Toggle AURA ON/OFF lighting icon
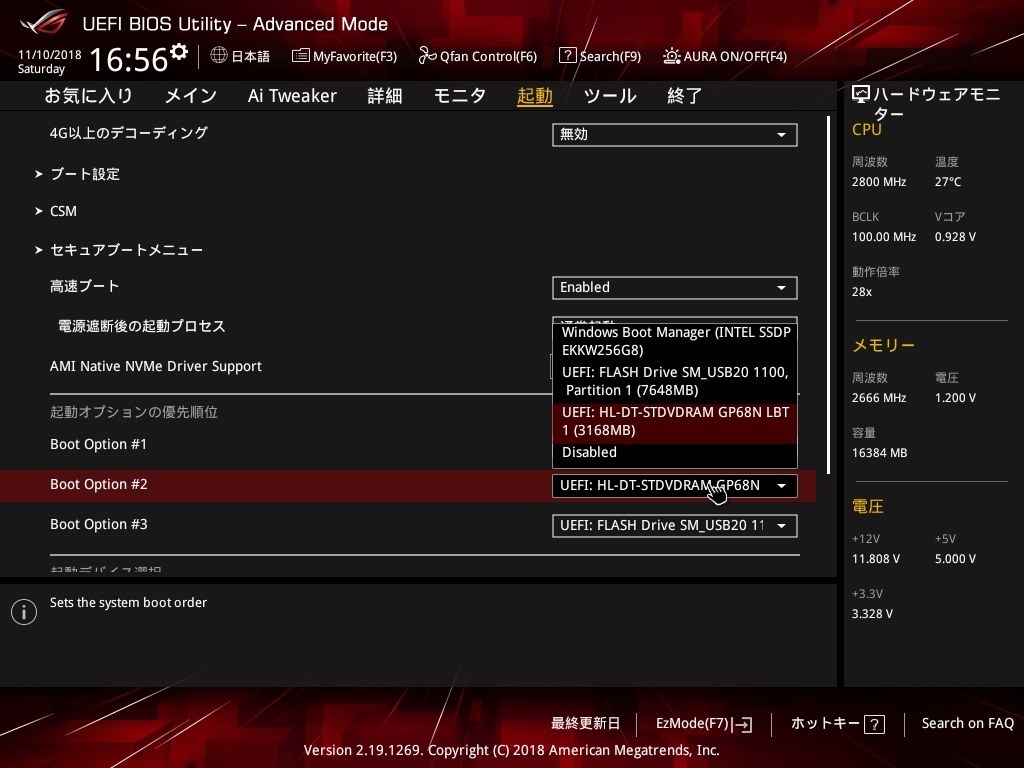The height and width of the screenshot is (768, 1024). (671, 56)
